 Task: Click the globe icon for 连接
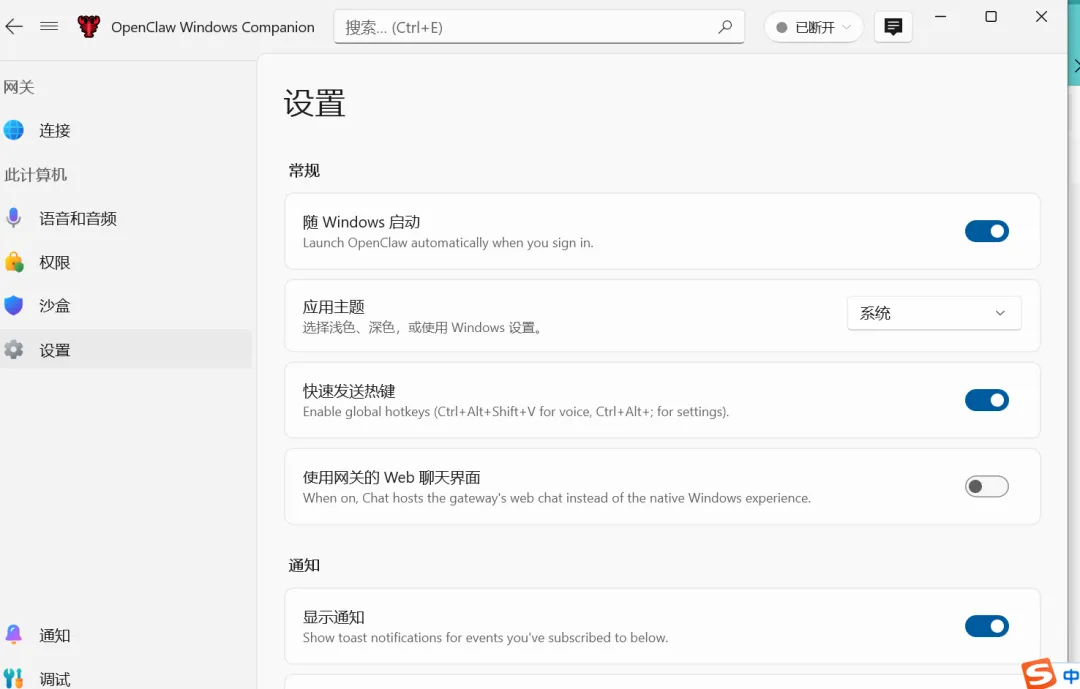click(14, 130)
